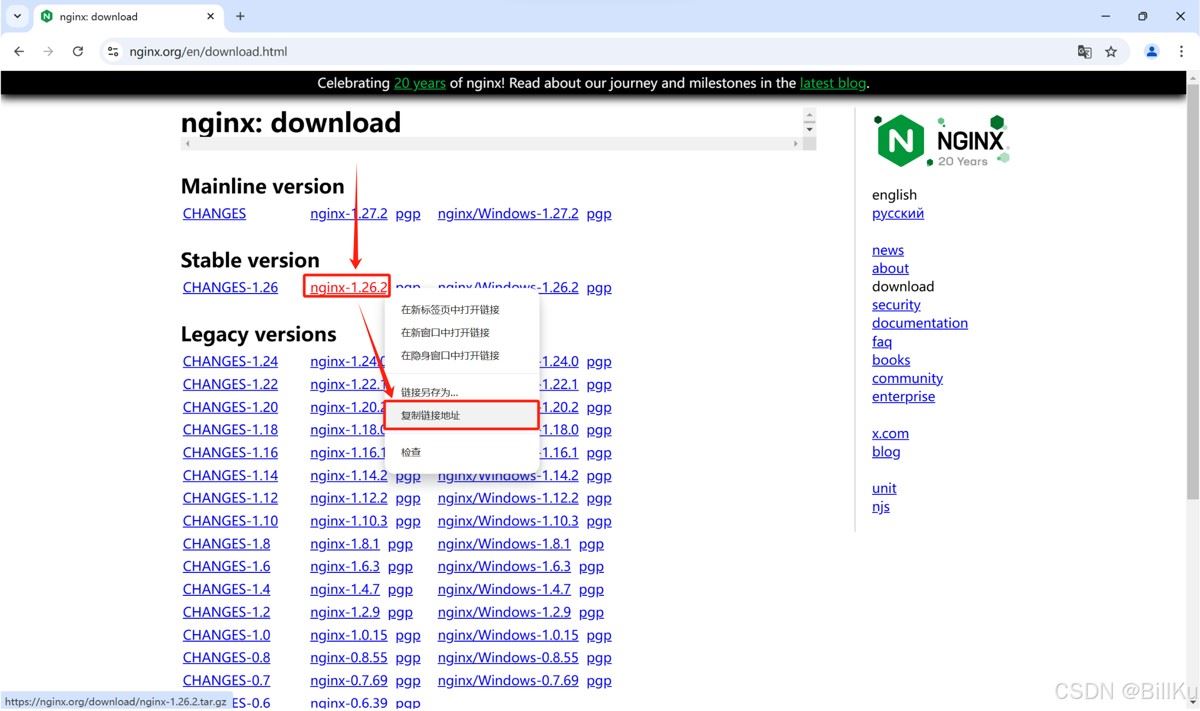Viewport: 1200px width, 711px height.
Task: Open the faq sidebar link
Action: (882, 341)
